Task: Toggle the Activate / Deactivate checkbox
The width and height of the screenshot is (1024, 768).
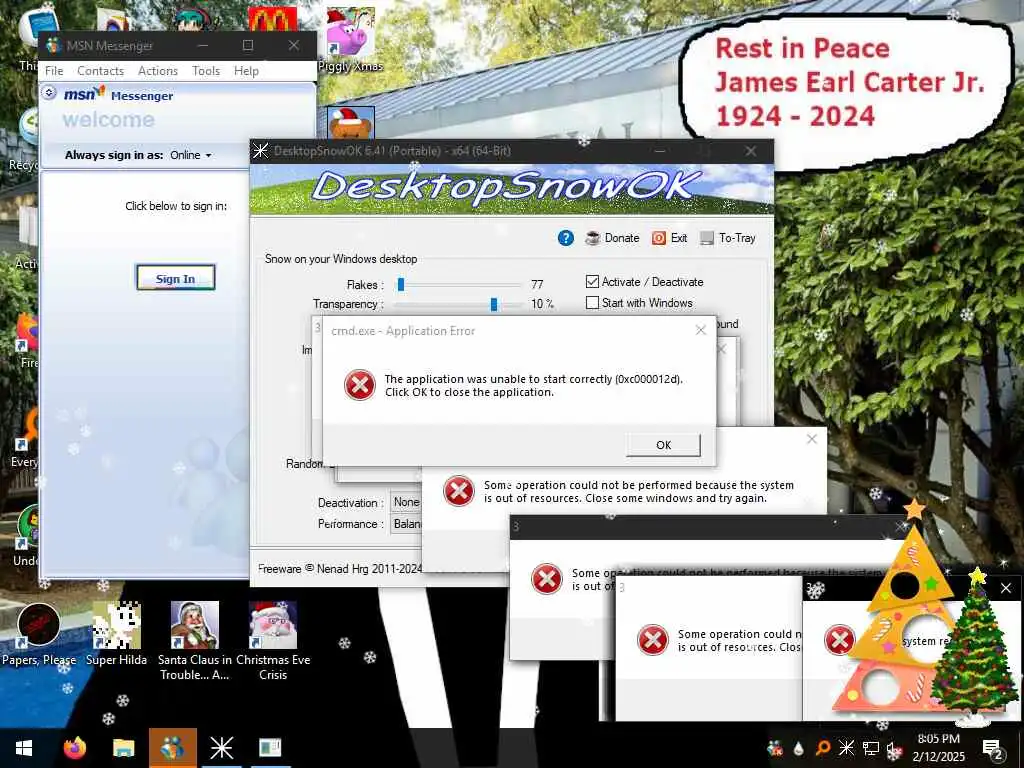Action: [x=592, y=281]
